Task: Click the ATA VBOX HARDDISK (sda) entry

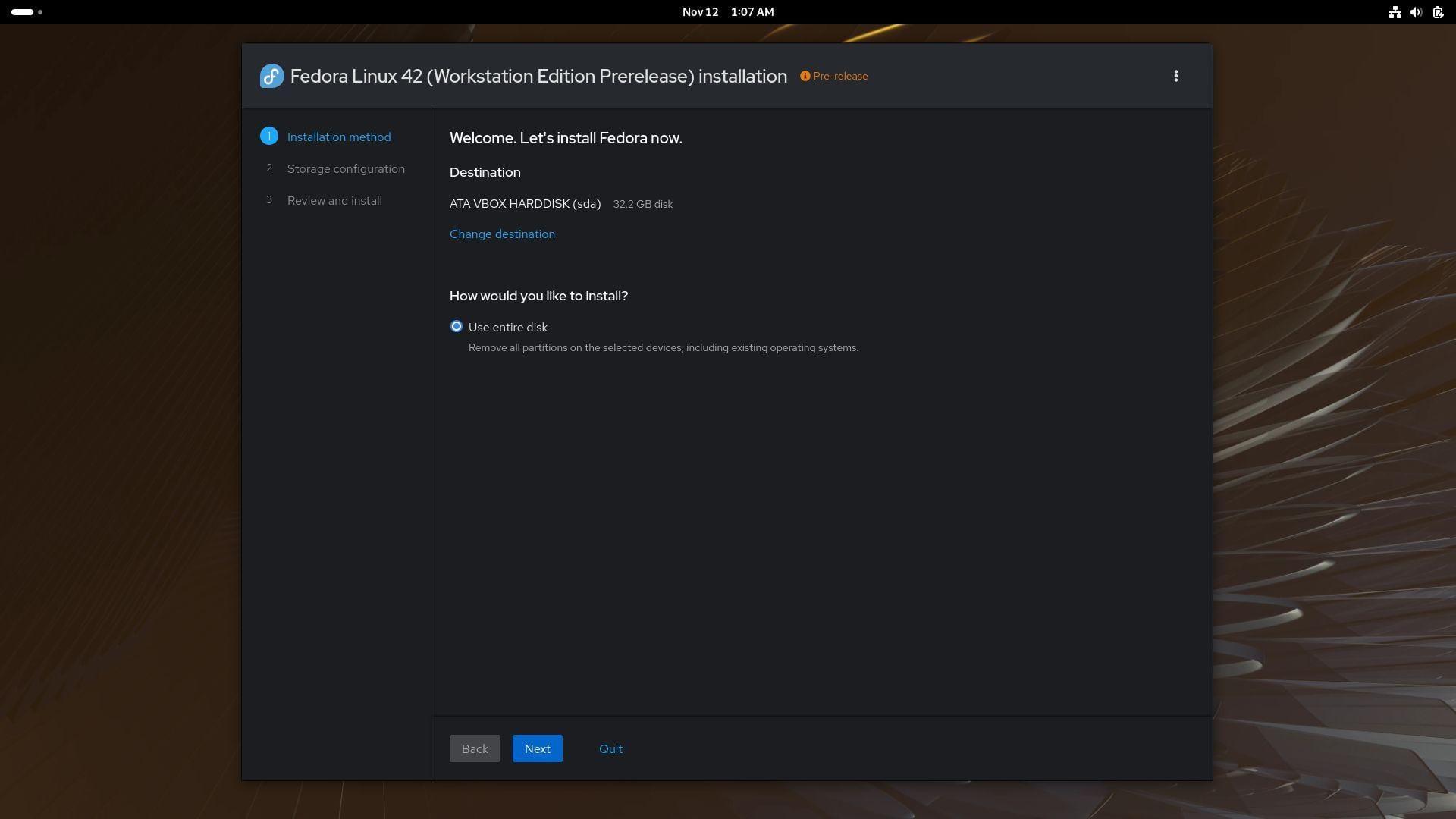Action: [x=525, y=204]
